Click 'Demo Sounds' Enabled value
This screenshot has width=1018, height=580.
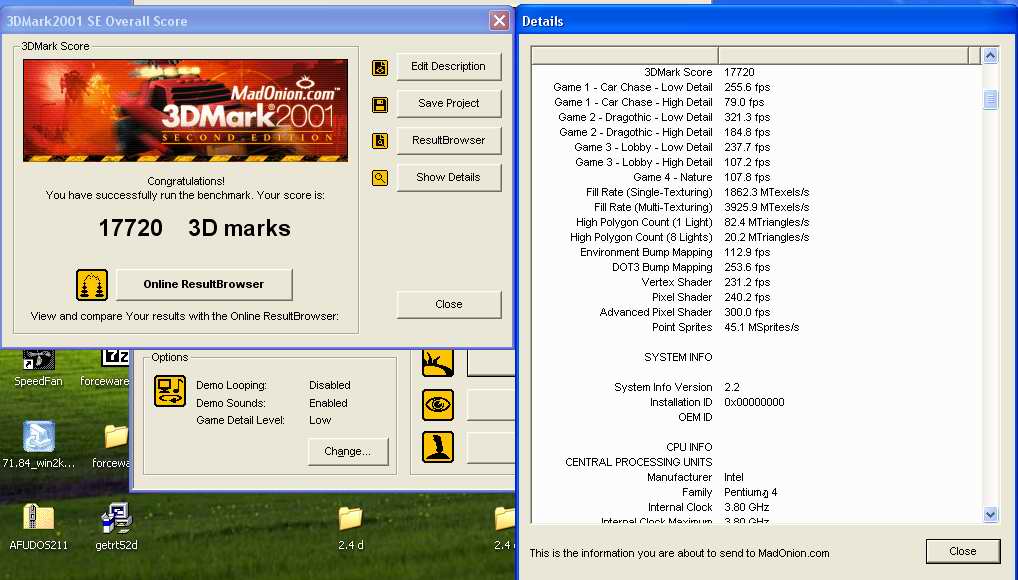[328, 403]
